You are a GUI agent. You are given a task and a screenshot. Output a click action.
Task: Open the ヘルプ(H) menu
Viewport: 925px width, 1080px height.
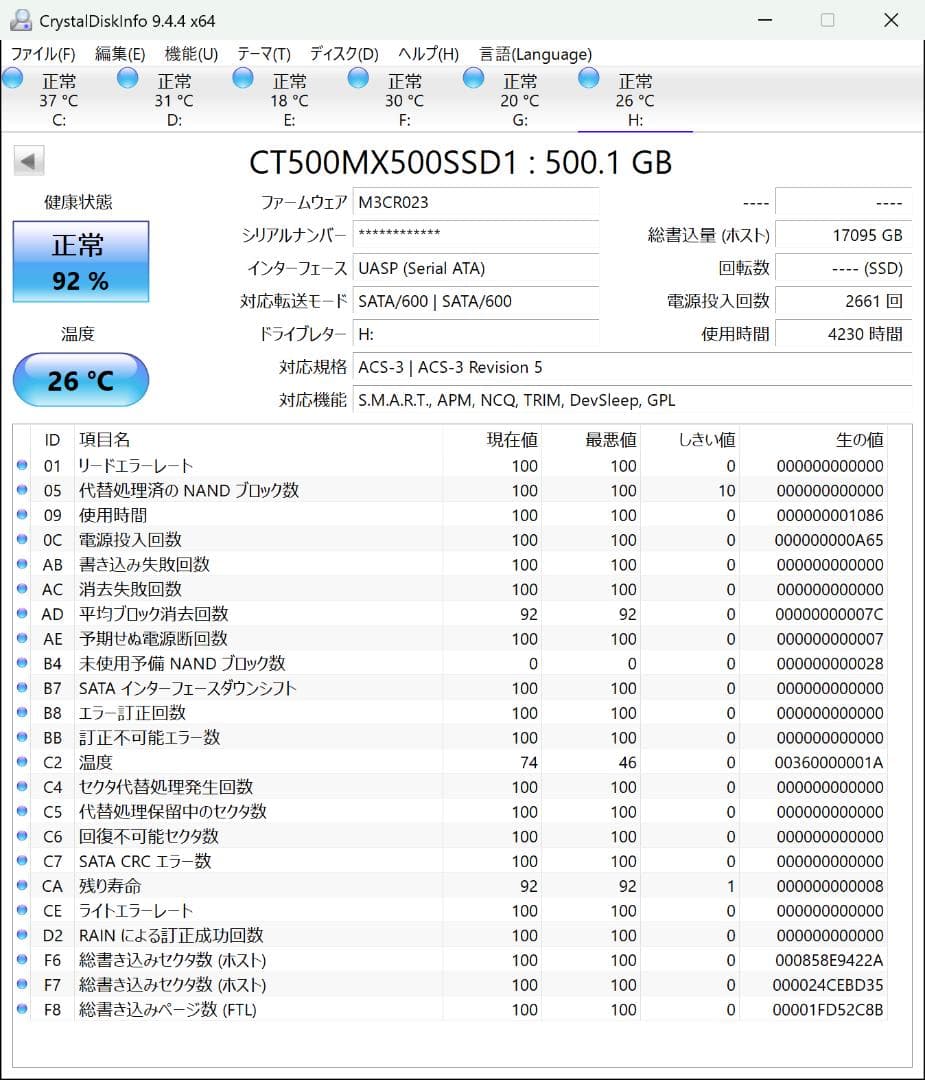[x=428, y=54]
